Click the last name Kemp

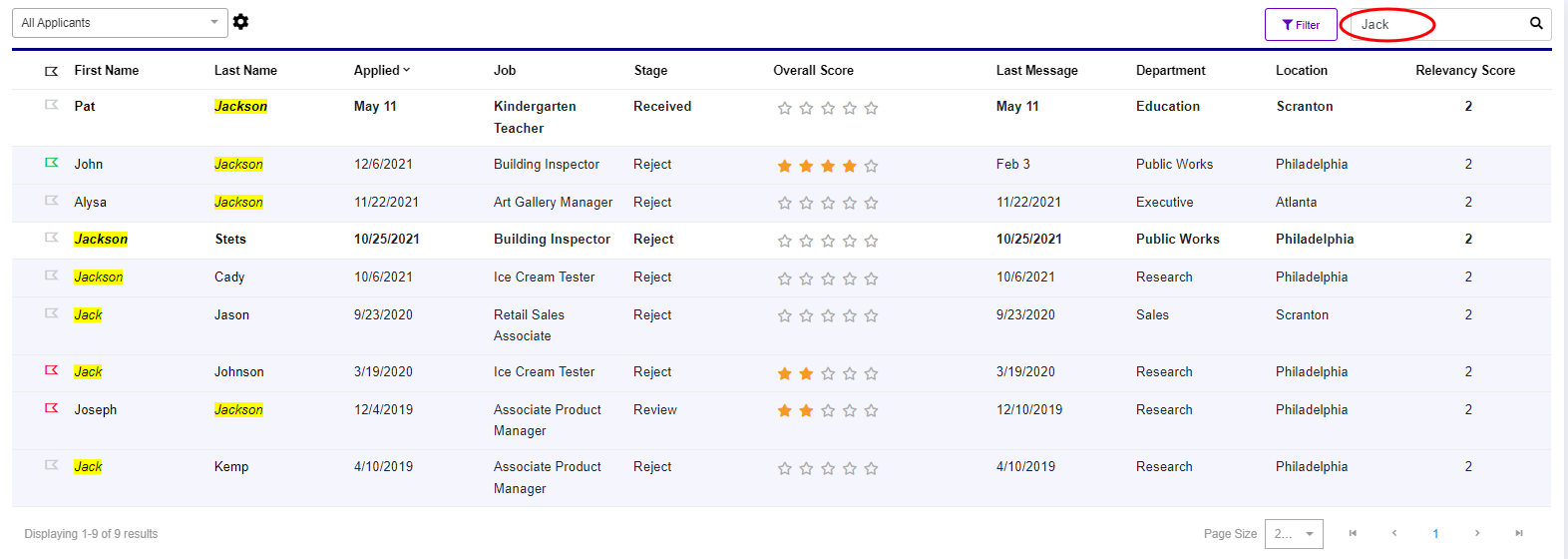(231, 466)
